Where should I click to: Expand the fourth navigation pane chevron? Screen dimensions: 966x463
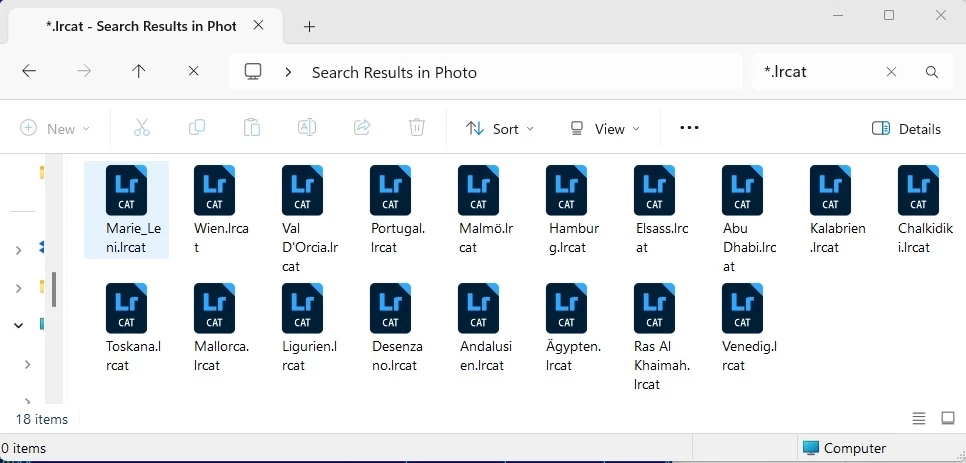(27, 364)
